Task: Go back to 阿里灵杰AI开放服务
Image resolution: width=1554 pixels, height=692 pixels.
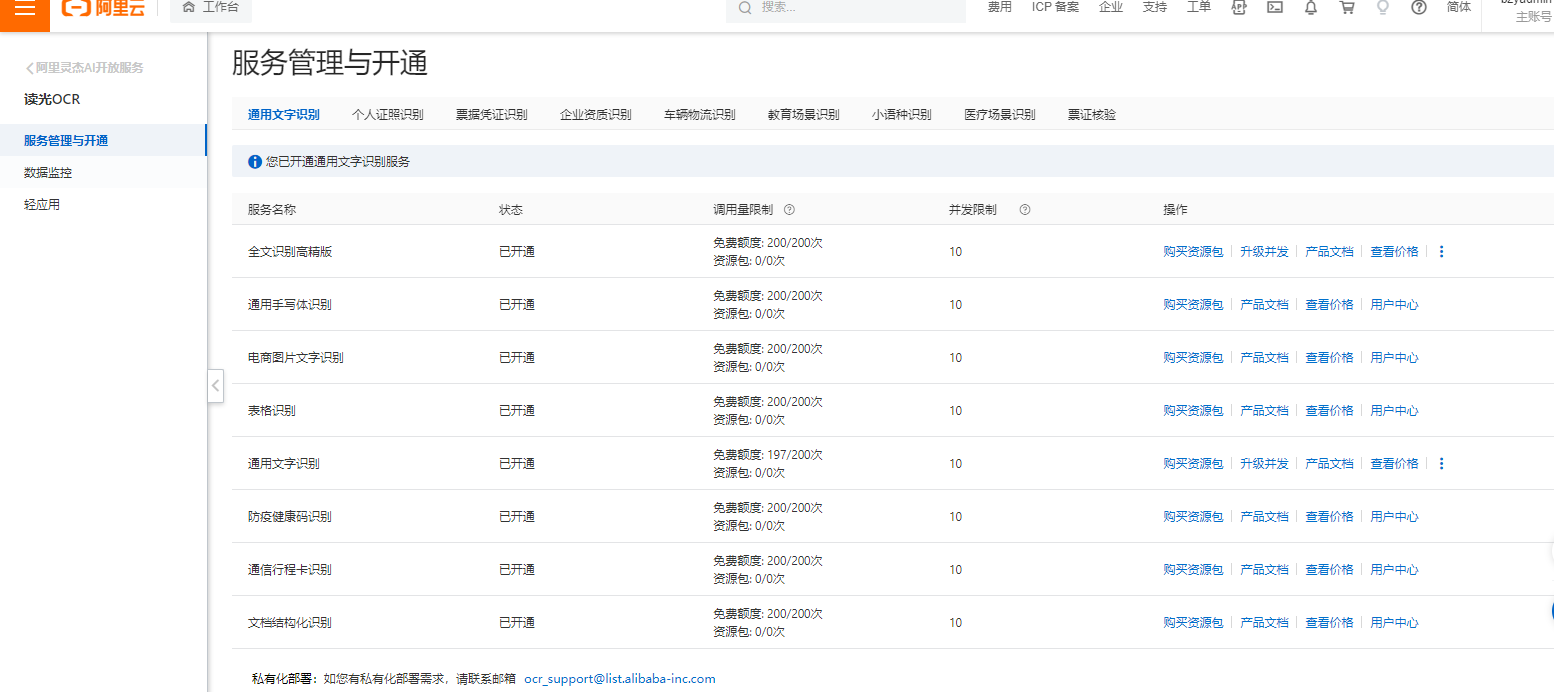Action: [x=84, y=68]
